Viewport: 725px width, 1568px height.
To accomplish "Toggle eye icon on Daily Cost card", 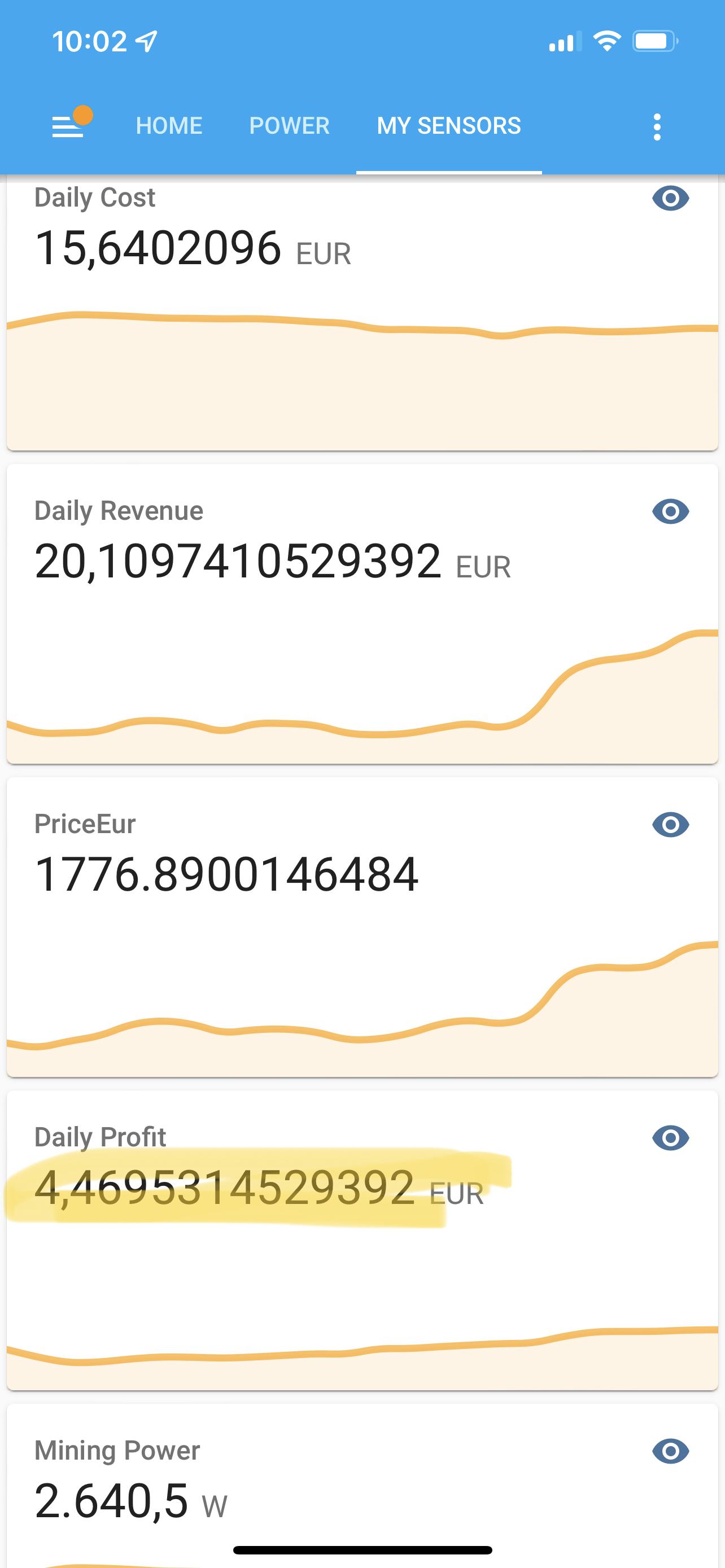I will pyautogui.click(x=670, y=198).
